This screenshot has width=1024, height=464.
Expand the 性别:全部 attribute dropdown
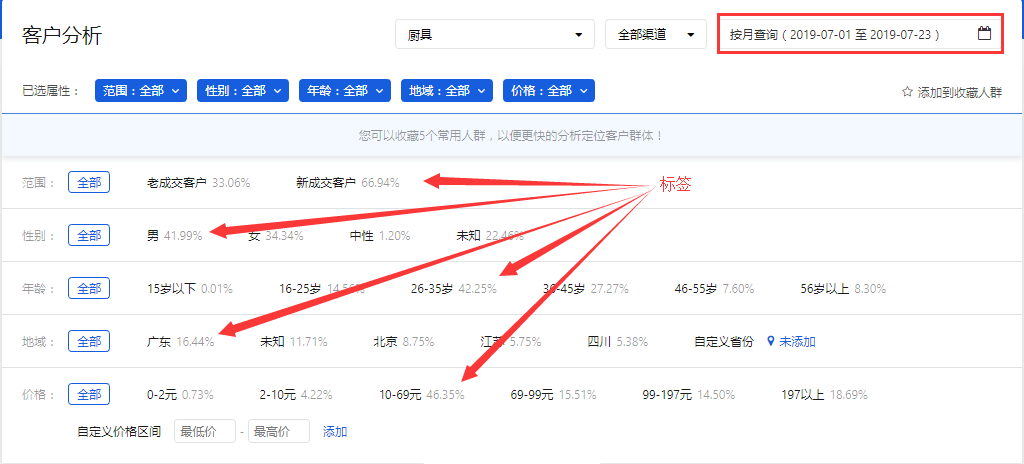(x=243, y=91)
